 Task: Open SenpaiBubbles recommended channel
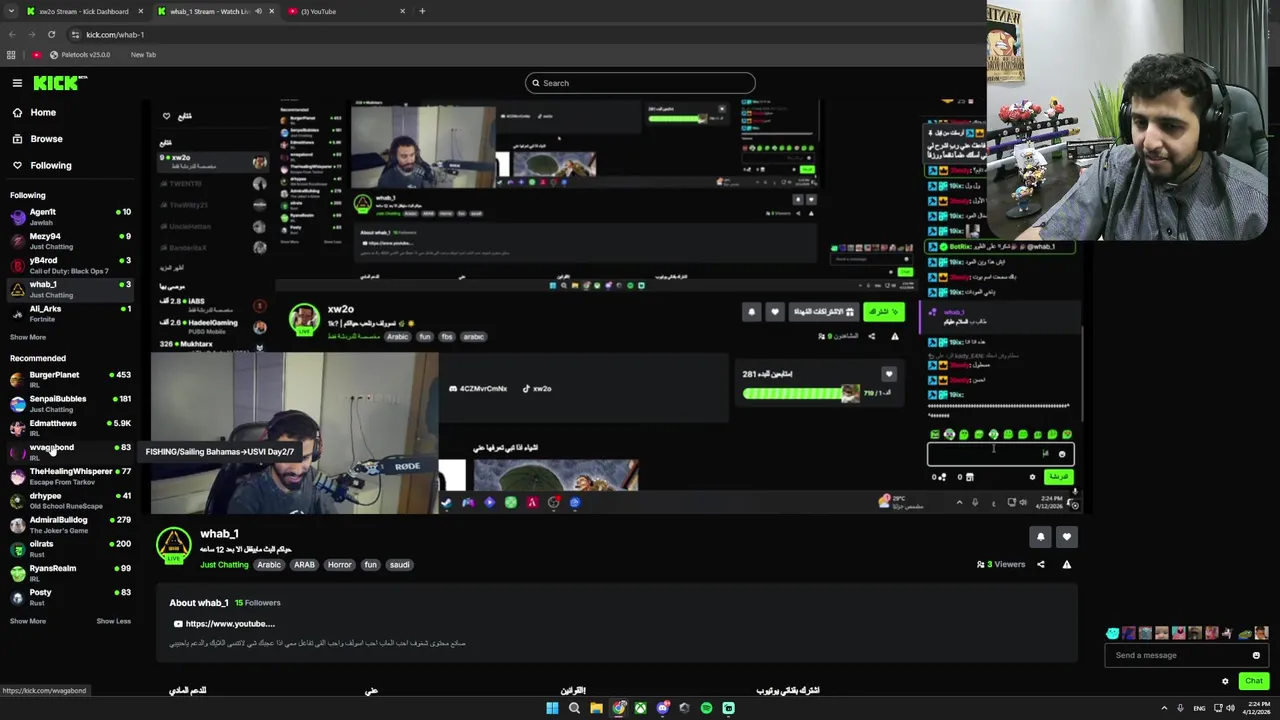tap(70, 403)
